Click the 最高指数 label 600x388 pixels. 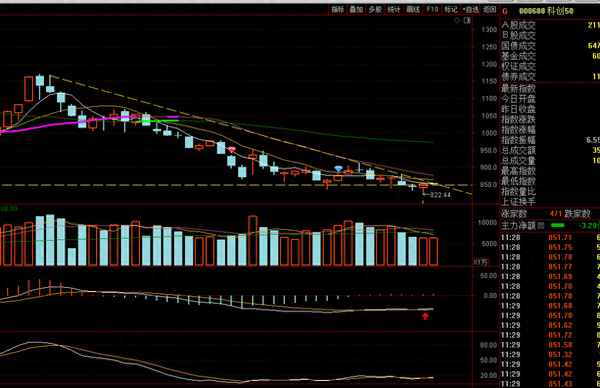click(518, 171)
